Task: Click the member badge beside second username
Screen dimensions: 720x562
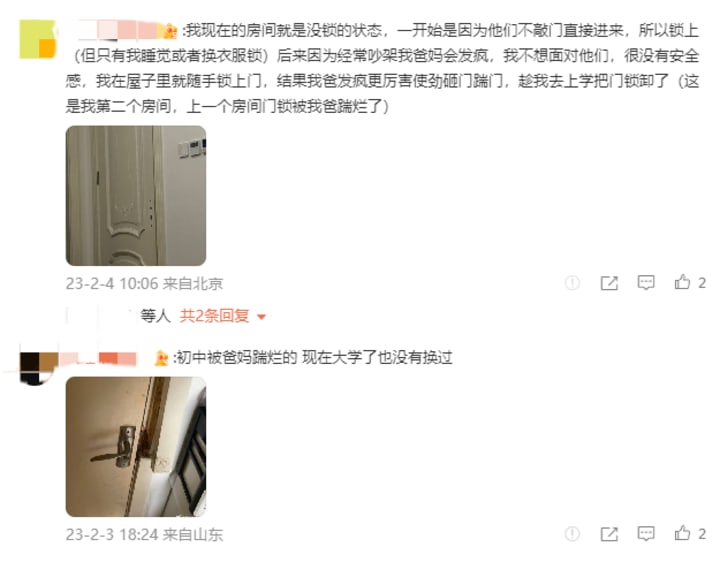Action: pos(161,358)
